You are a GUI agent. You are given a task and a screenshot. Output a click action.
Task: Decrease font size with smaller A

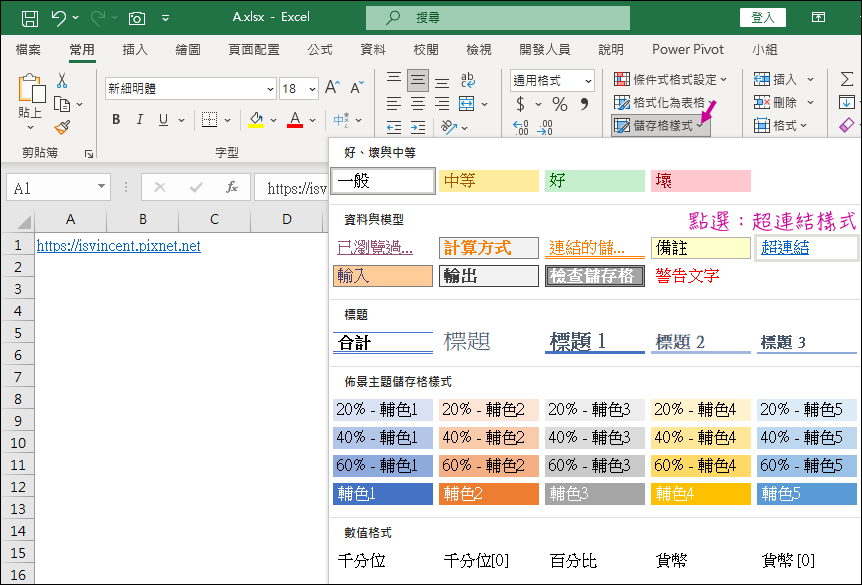(357, 87)
